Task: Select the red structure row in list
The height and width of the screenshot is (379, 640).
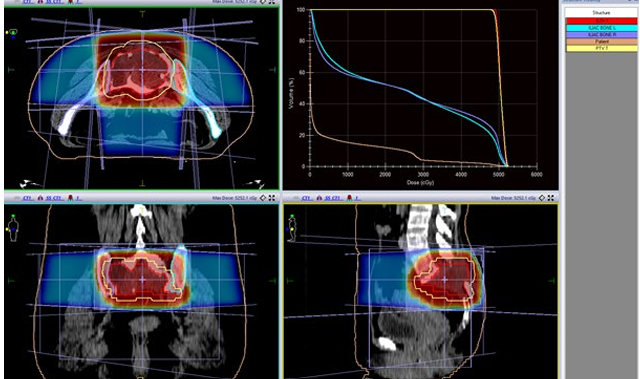Action: click(602, 21)
